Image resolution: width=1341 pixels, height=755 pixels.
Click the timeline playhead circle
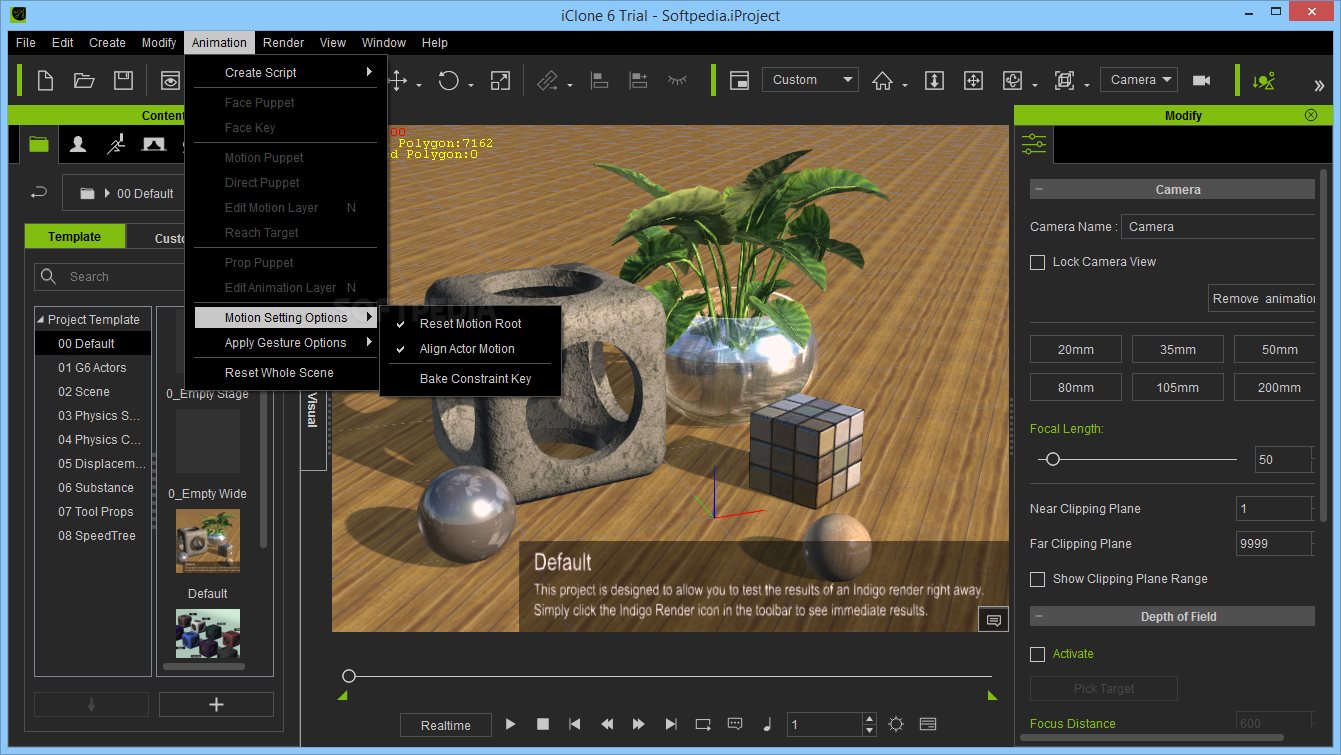(x=349, y=677)
